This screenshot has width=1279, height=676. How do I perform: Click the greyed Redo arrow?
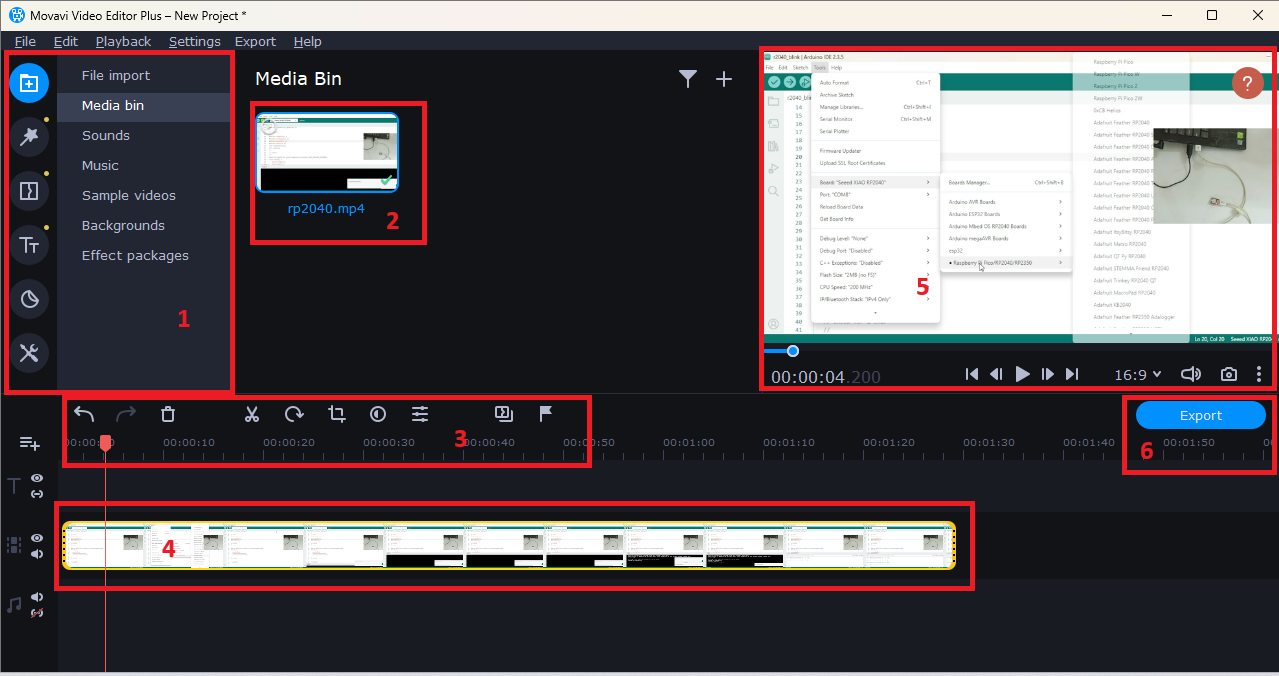126,413
